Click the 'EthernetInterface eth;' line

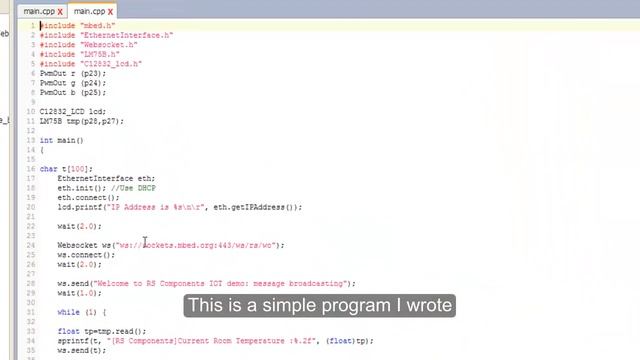(106, 179)
